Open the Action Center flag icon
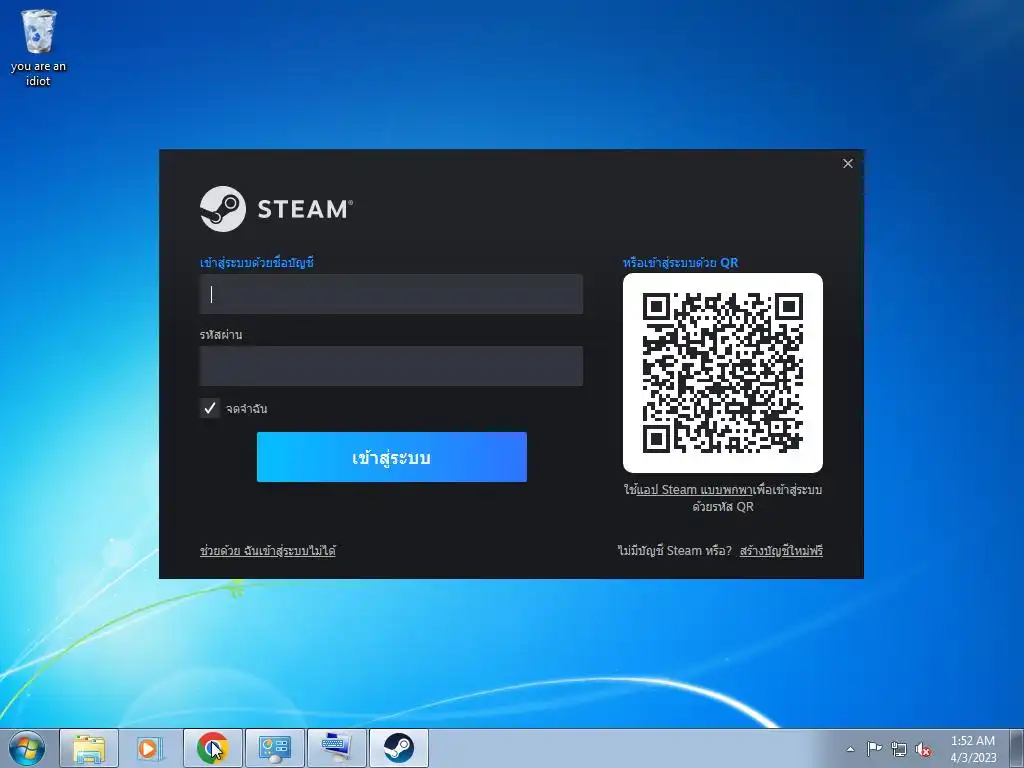Viewport: 1024px width, 768px height. (x=874, y=749)
